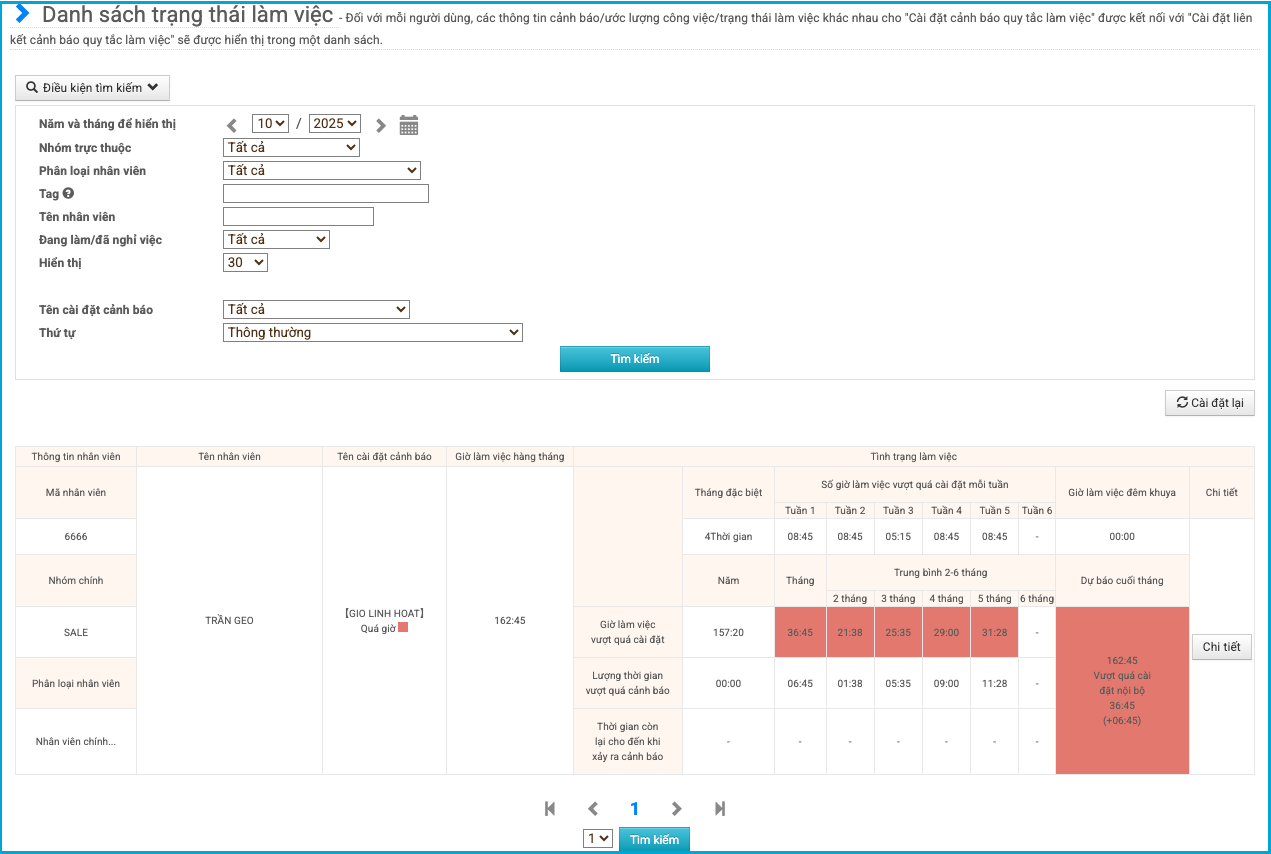The image size is (1271, 854).
Task: Go to previous month arrow
Action: 232,125
